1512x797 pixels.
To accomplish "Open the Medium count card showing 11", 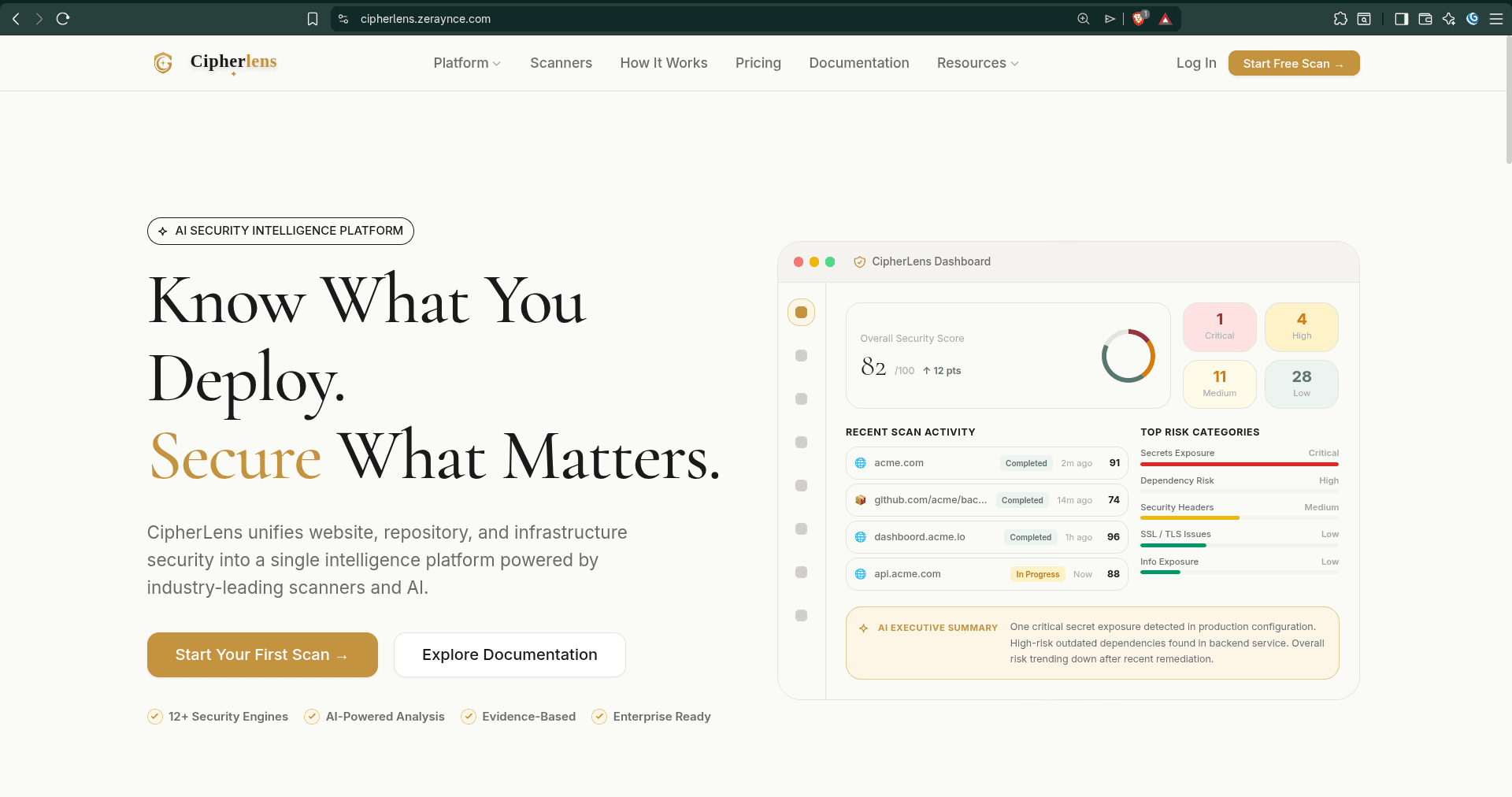I will click(x=1220, y=384).
